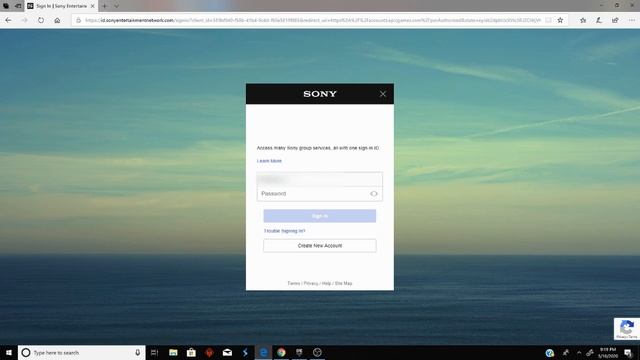Open the taskbar clock and date
The width and height of the screenshot is (640, 360).
click(x=608, y=353)
